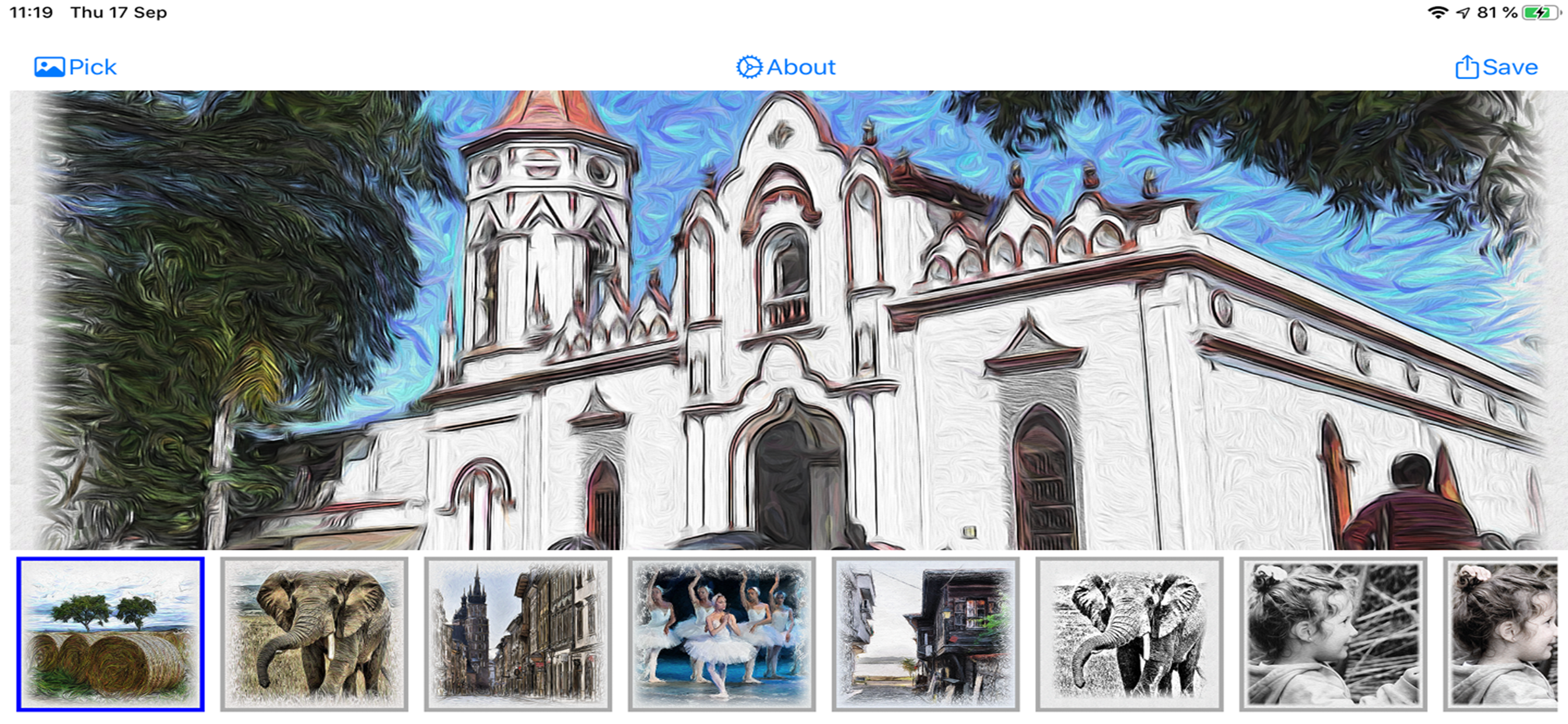
Task: Select the grayscale girl with sticks thumbnail
Action: coord(1333,634)
